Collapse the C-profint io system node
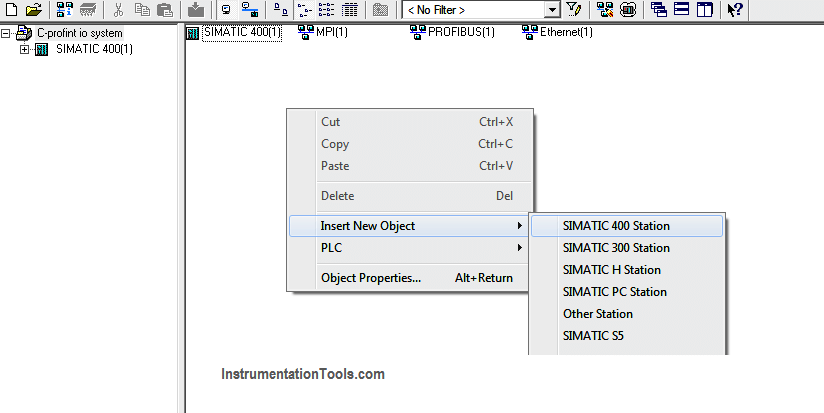The image size is (824, 413). click(6, 34)
